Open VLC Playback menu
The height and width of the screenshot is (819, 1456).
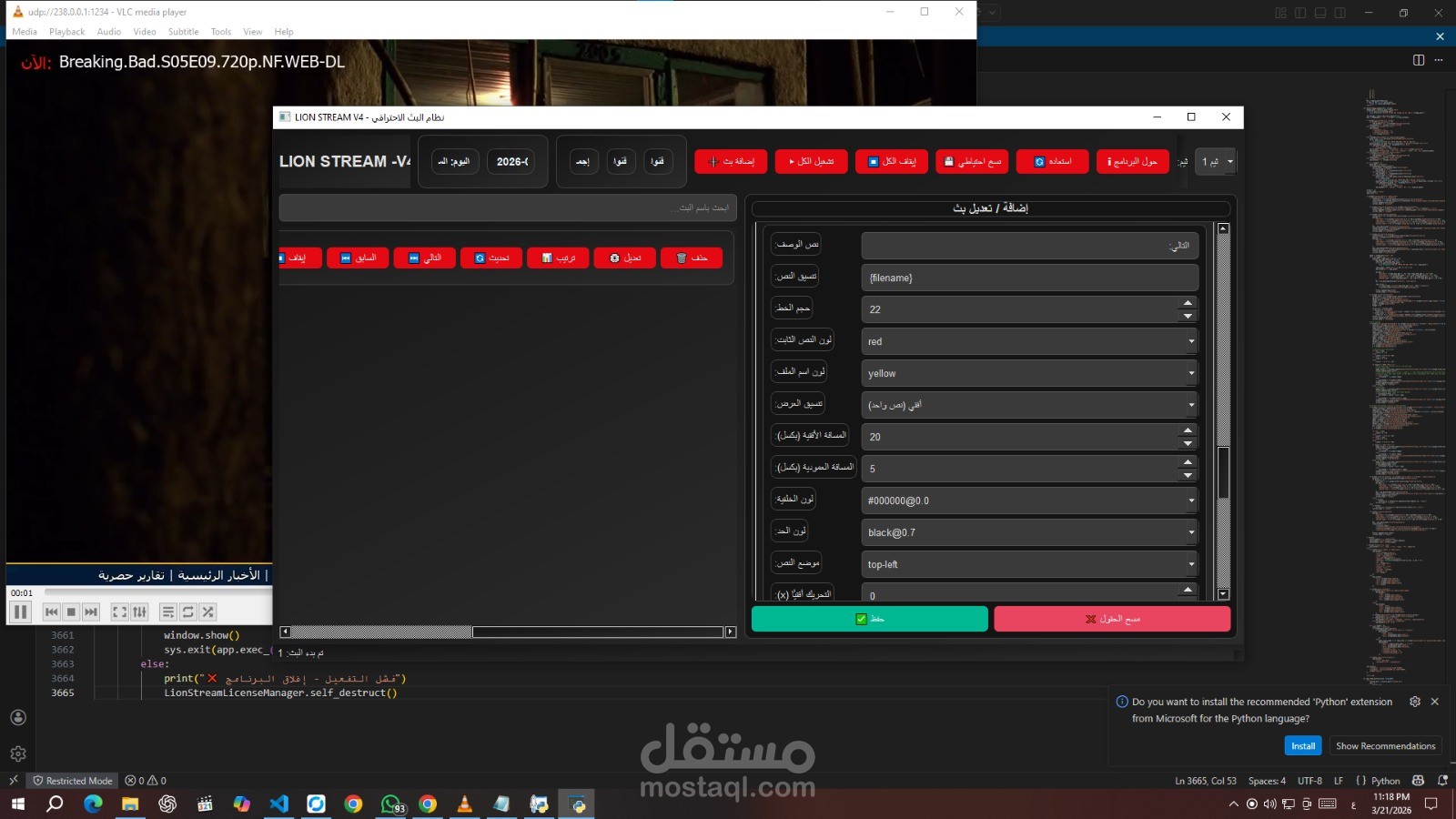[66, 32]
